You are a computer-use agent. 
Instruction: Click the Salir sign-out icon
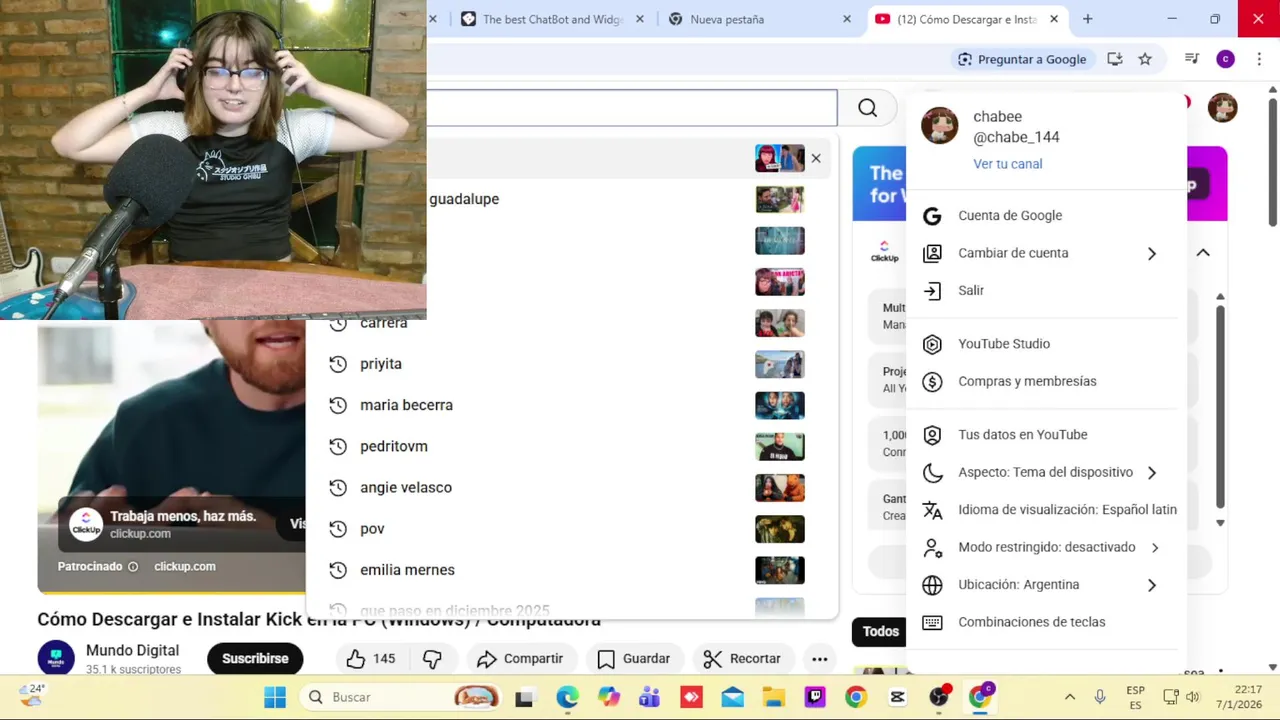[932, 291]
